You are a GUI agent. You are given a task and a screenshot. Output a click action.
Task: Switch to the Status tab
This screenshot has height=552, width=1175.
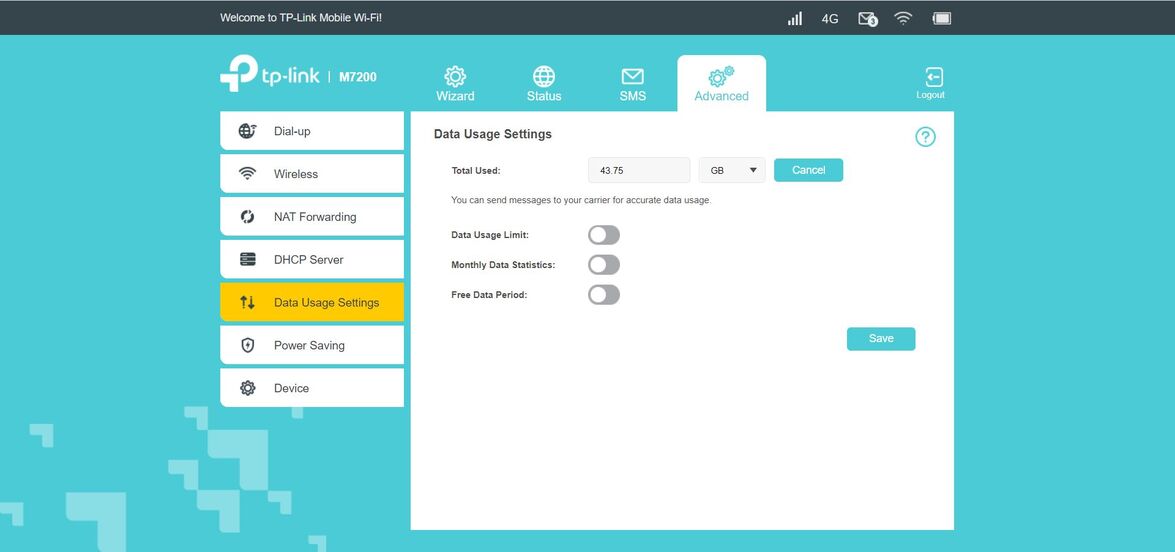[x=544, y=83]
